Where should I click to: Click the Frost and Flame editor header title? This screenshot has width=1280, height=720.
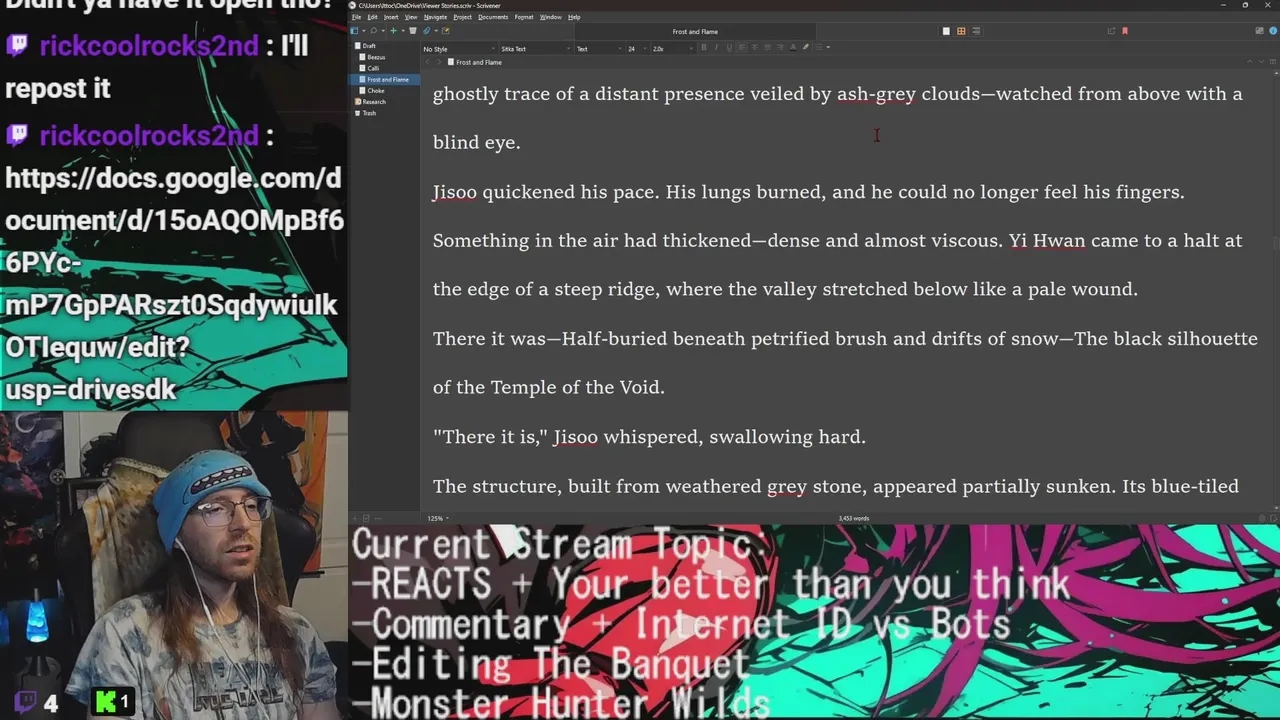point(479,62)
